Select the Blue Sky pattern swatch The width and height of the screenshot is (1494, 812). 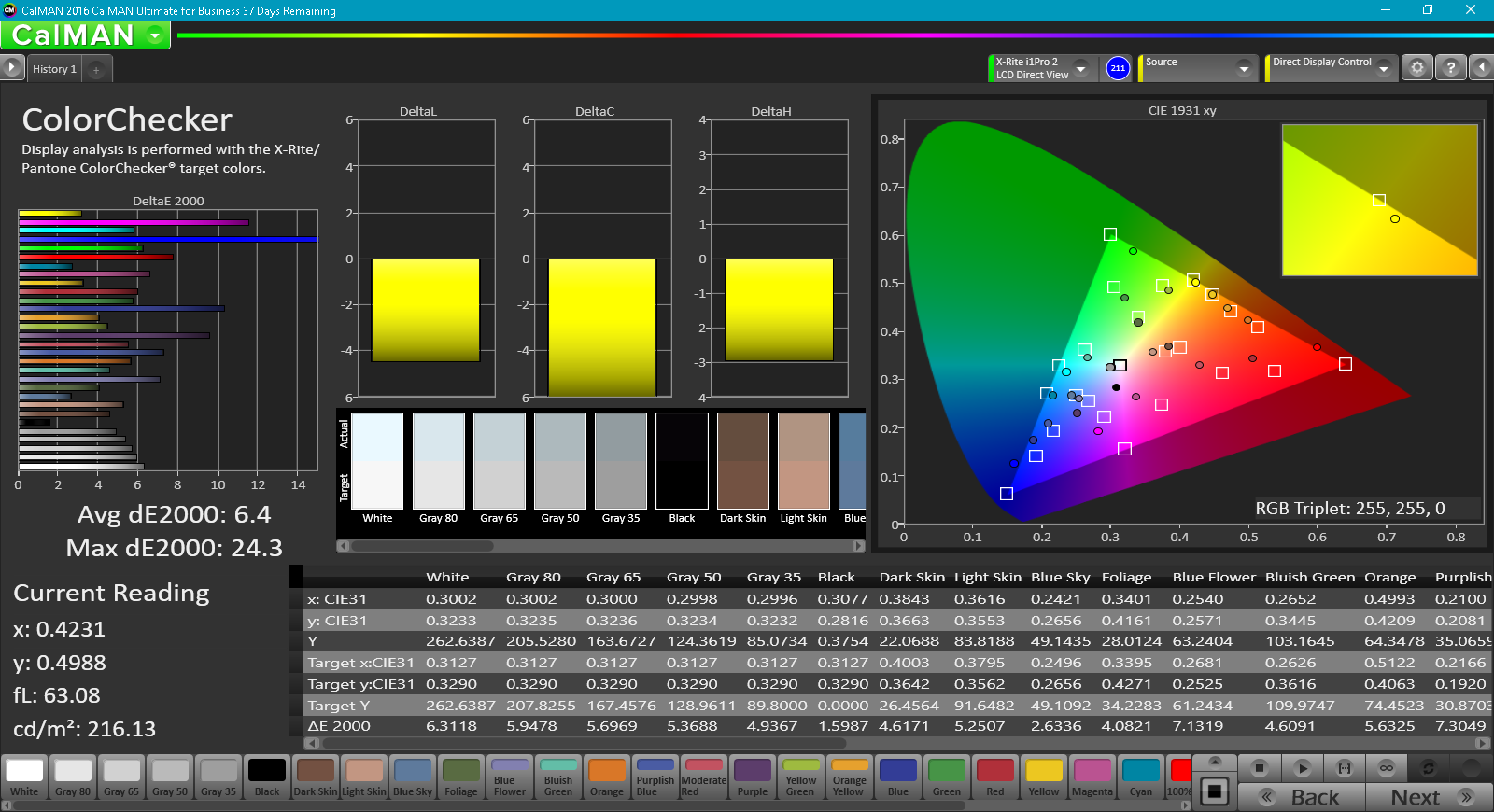[413, 777]
